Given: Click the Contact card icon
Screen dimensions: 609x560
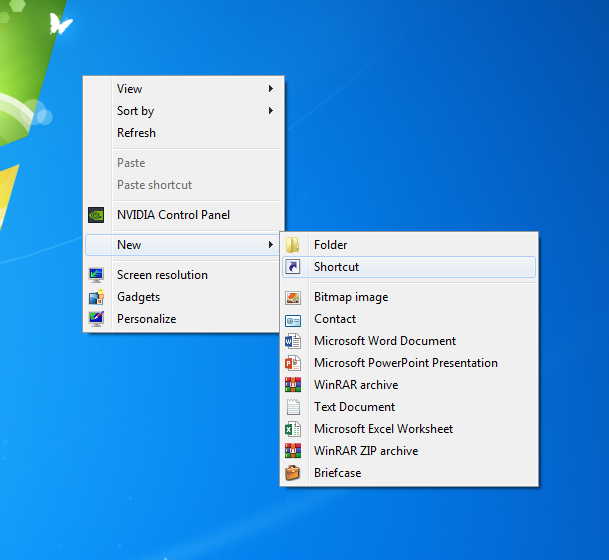Looking at the screenshot, I should tap(293, 321).
